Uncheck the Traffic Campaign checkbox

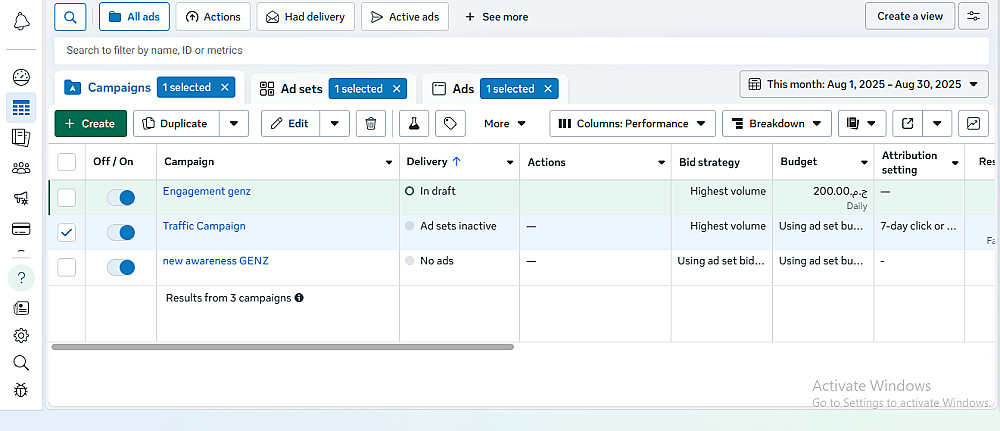coord(67,232)
